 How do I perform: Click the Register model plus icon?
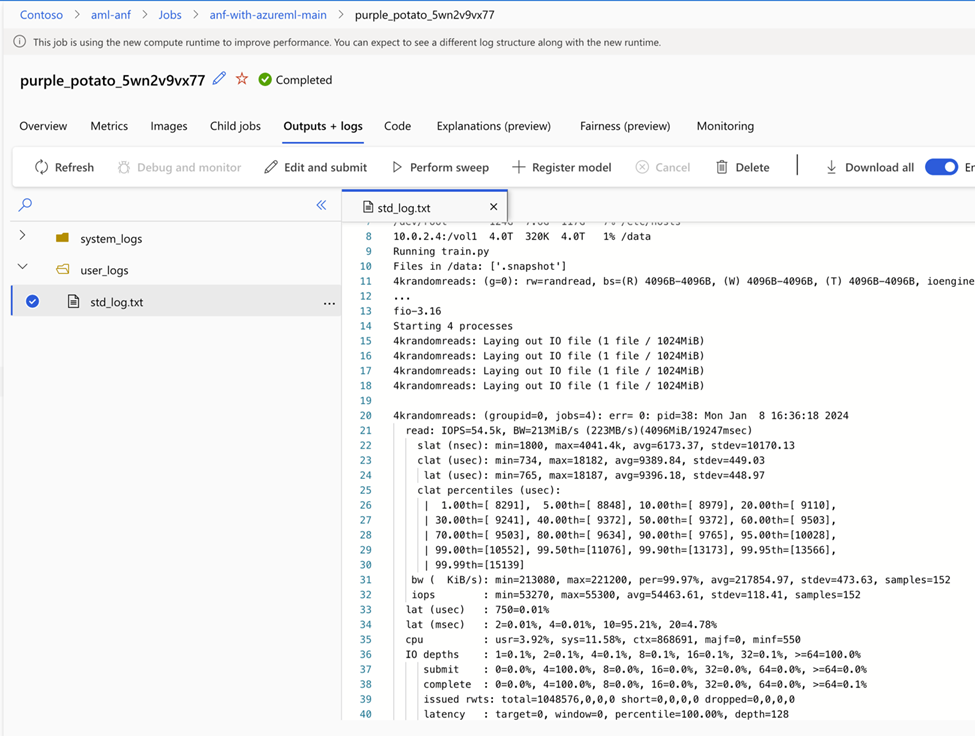click(x=519, y=167)
